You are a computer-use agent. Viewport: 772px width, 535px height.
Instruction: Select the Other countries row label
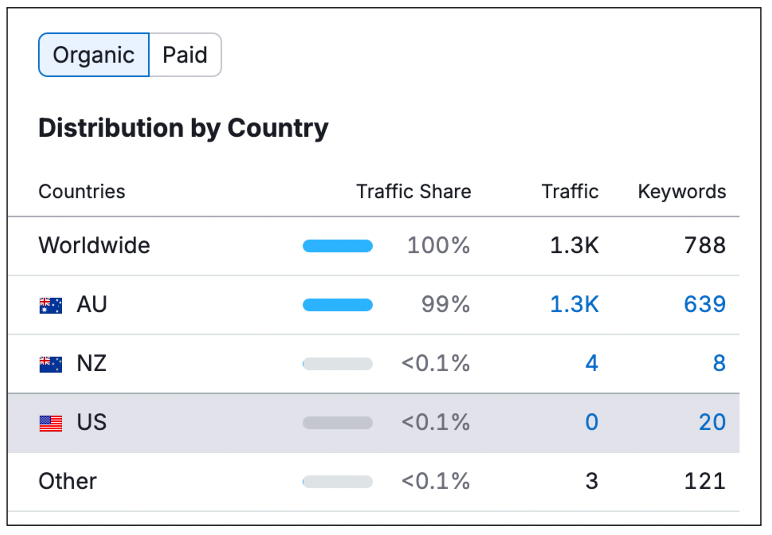coord(68,481)
